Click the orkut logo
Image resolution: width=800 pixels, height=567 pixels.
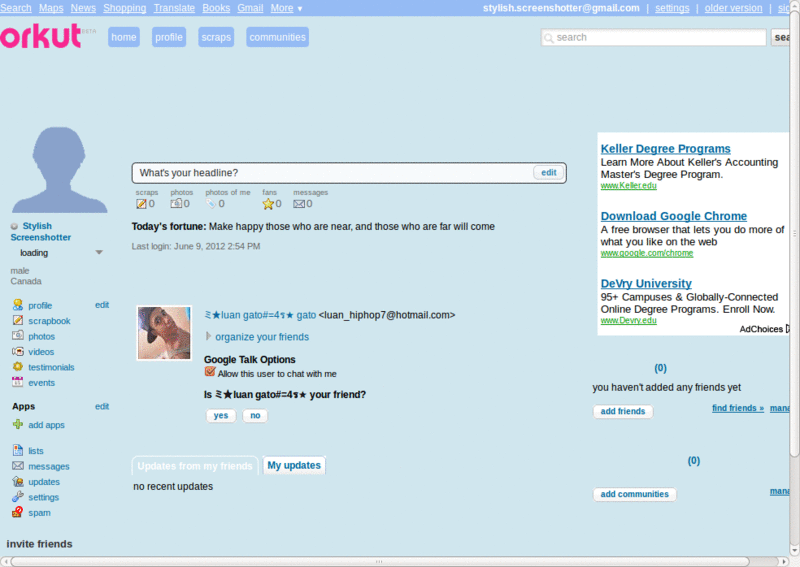[41, 36]
